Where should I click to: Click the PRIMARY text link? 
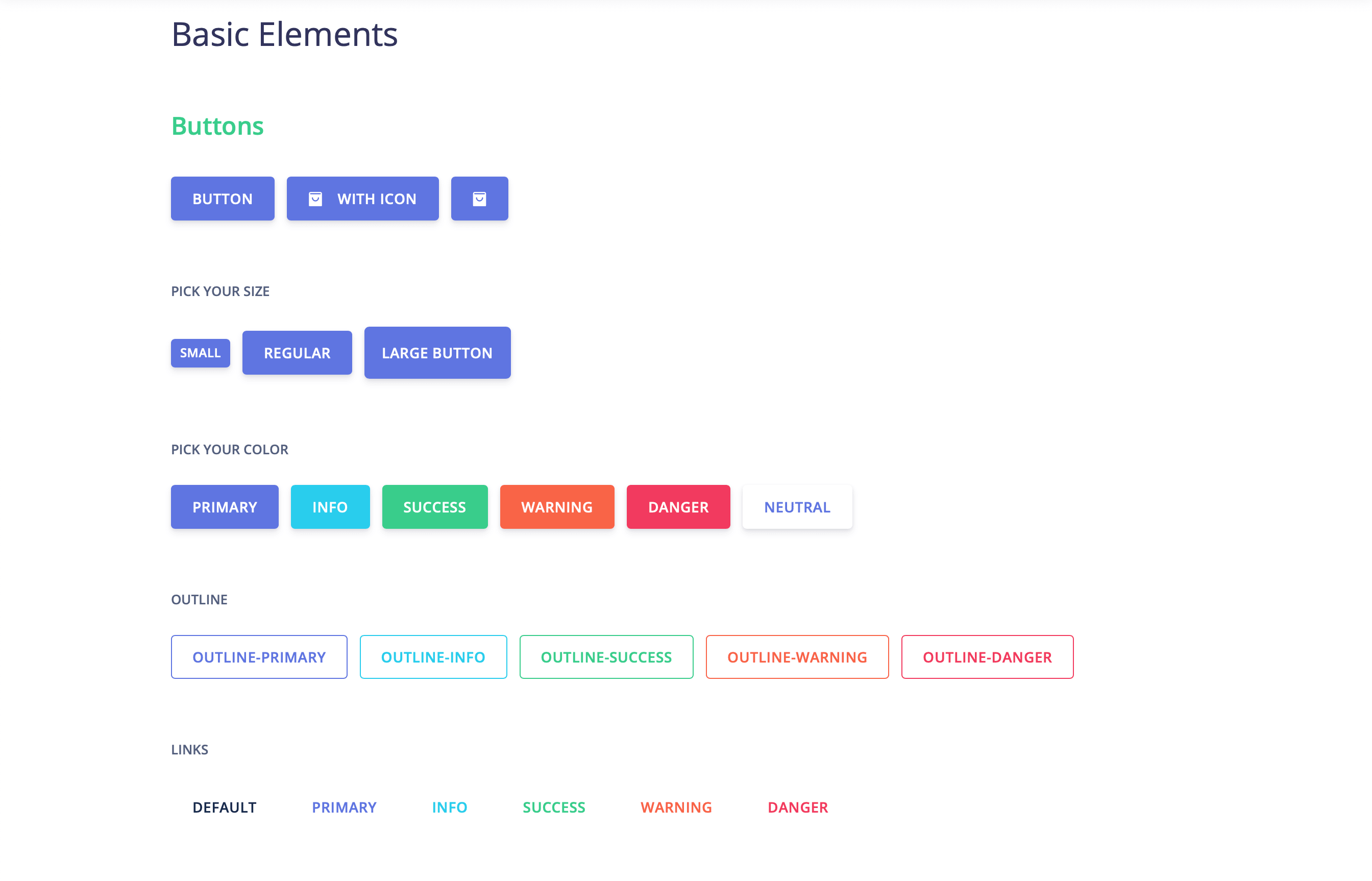[344, 807]
